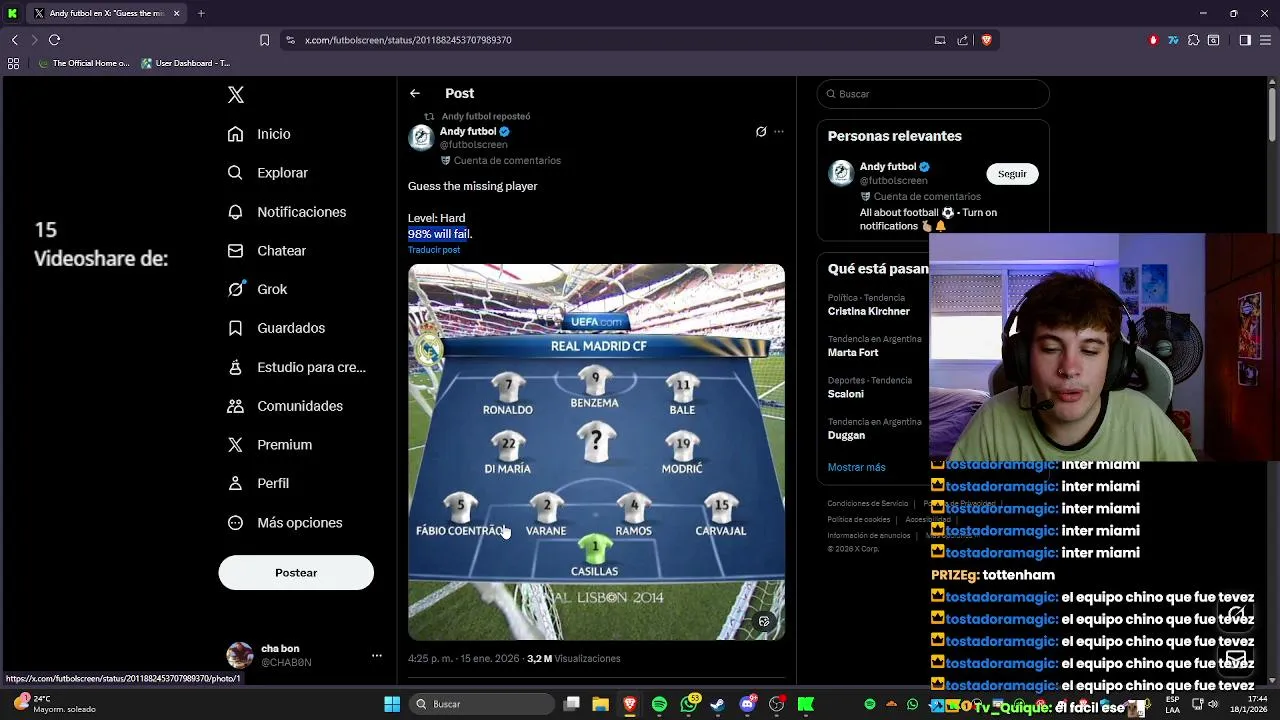Click the Postear button
Screen dimensions: 1280x720
tap(296, 573)
